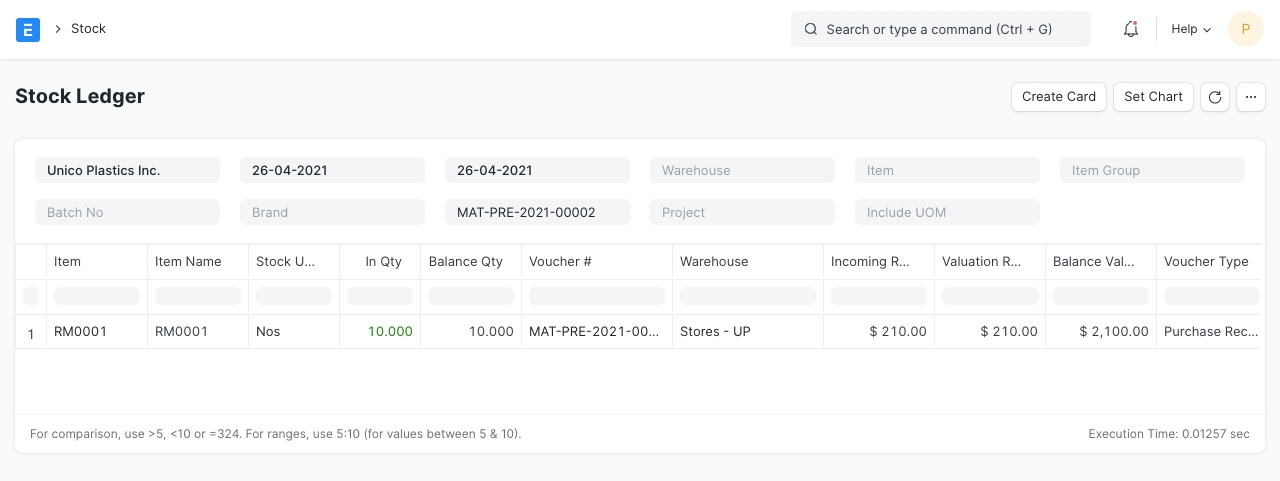Open the Warehouse filter dropdown

click(742, 171)
